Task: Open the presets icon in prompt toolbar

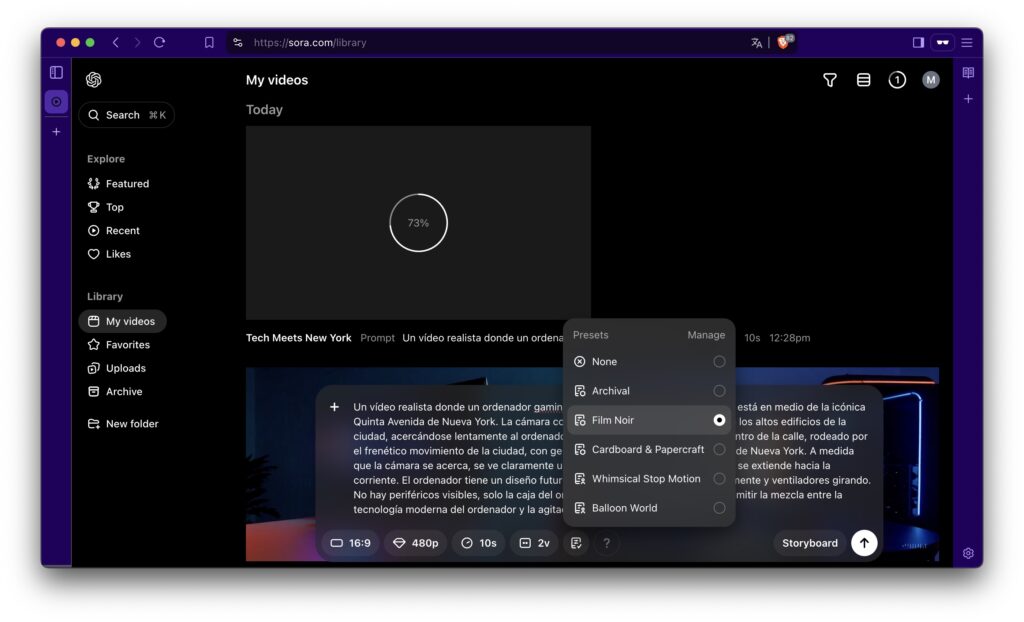Action: [x=576, y=543]
